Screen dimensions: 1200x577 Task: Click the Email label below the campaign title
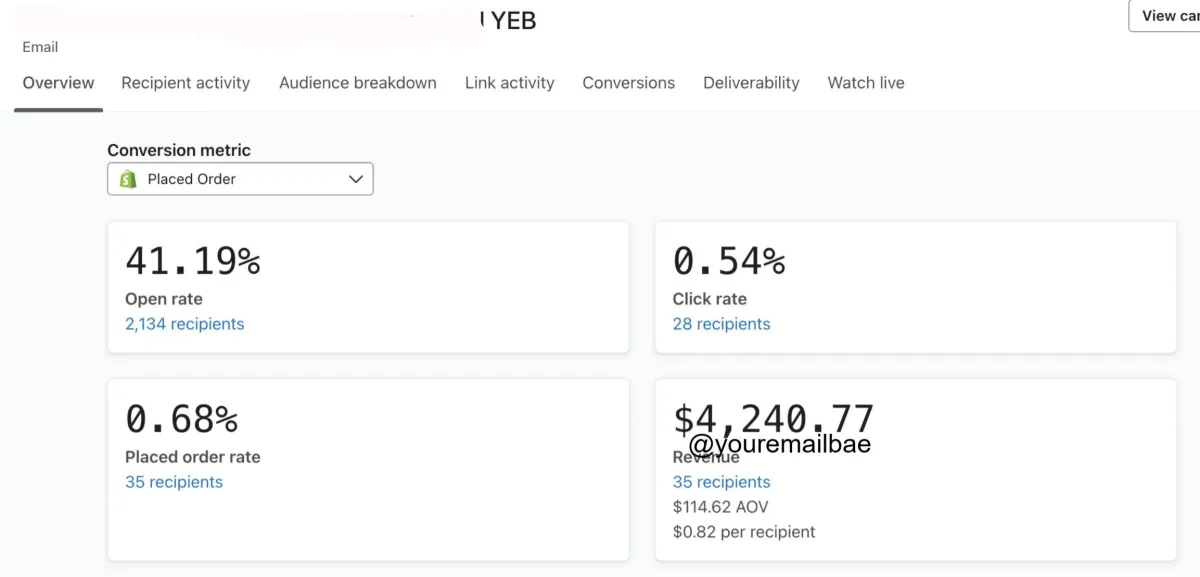pyautogui.click(x=40, y=47)
